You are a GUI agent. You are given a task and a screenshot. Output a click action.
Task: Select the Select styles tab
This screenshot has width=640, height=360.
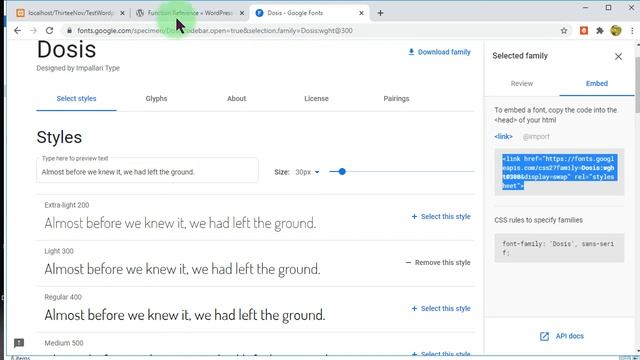pyautogui.click(x=76, y=99)
